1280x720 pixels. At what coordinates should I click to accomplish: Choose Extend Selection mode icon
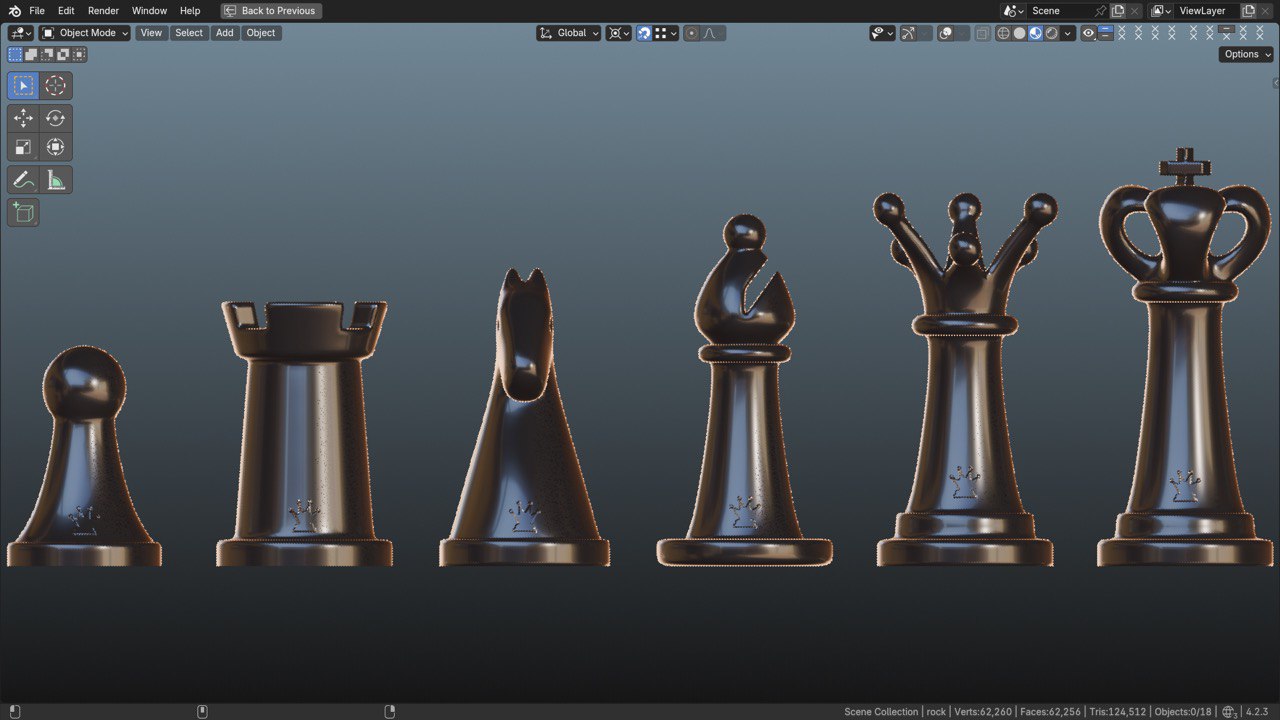[31, 54]
